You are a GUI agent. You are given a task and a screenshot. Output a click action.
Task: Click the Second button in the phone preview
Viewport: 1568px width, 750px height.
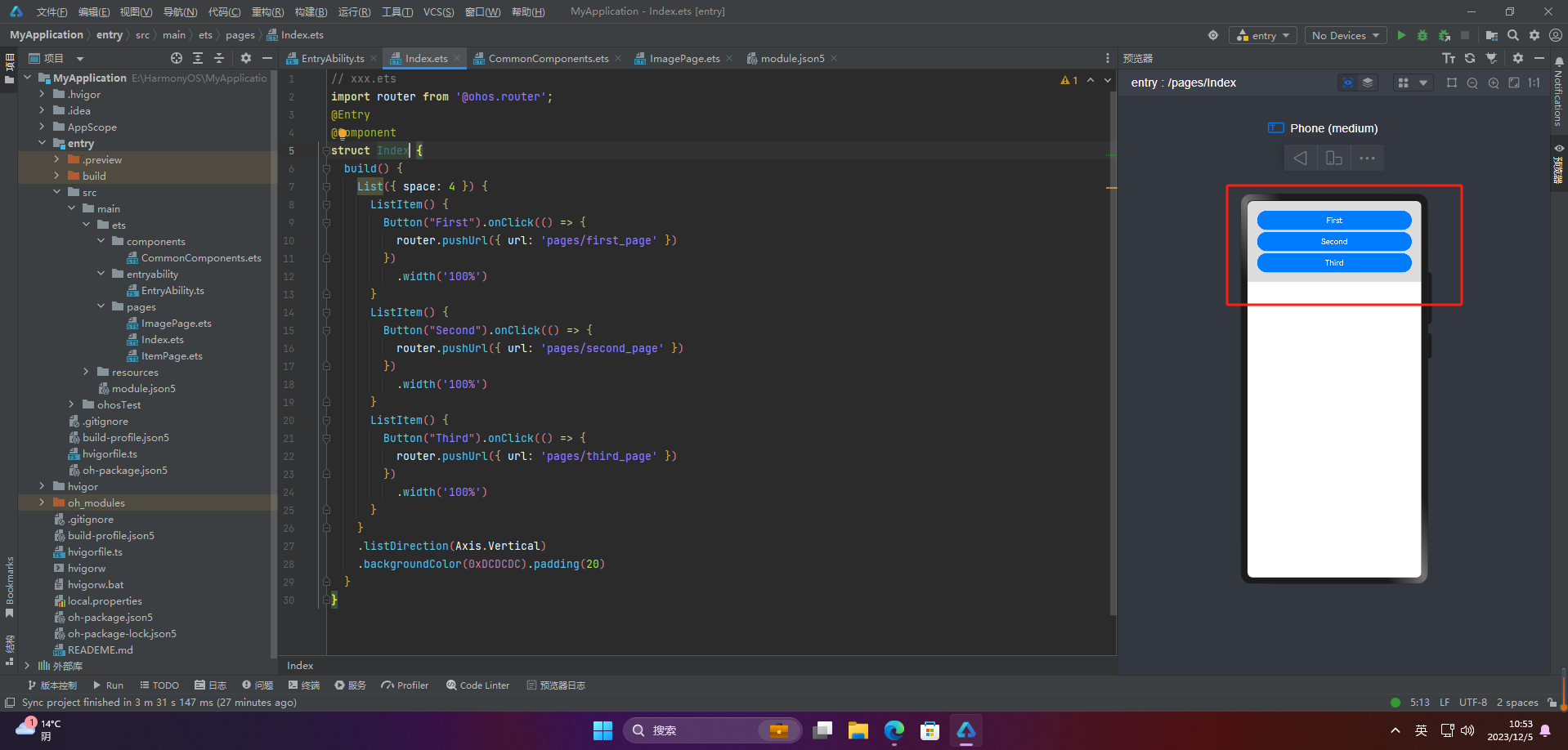coord(1334,242)
